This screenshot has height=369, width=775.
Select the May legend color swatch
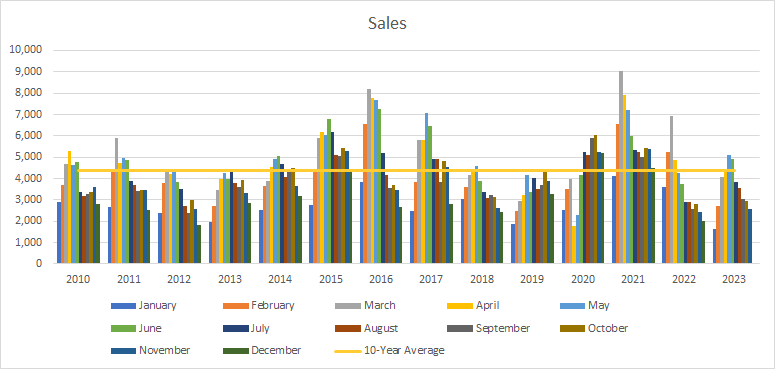click(573, 306)
